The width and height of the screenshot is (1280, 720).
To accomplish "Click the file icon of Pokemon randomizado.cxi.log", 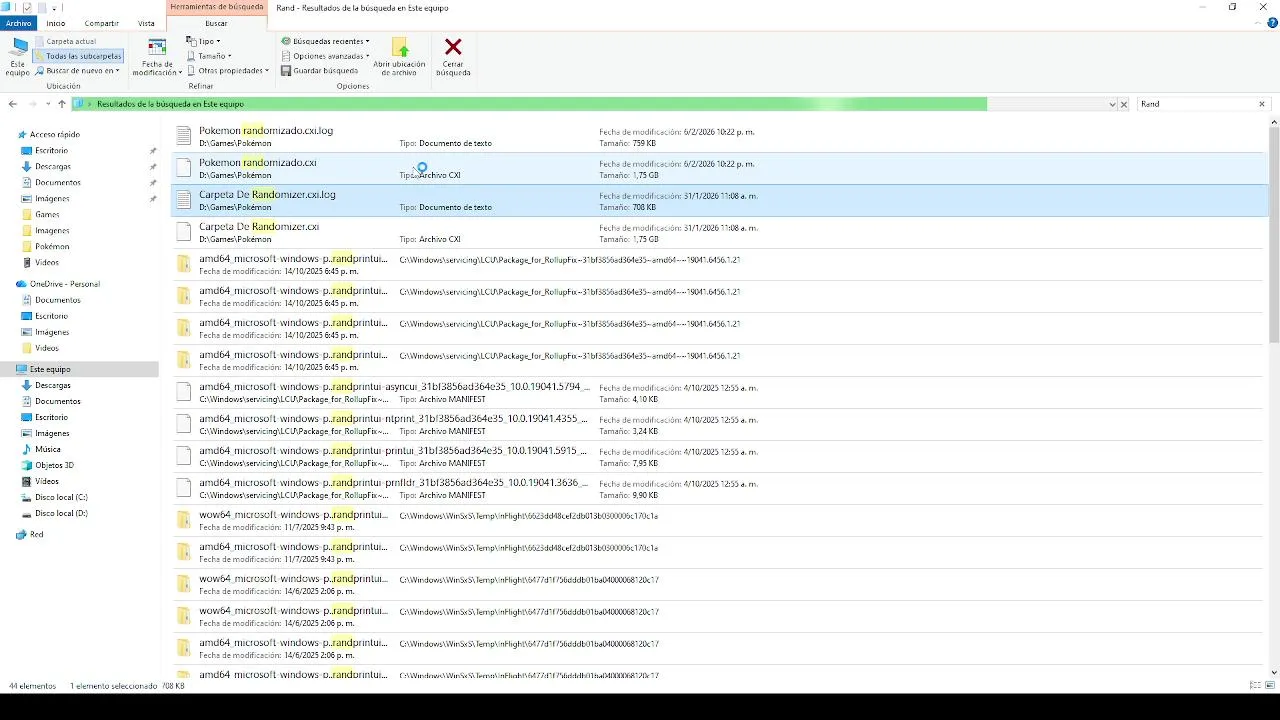I will [x=183, y=136].
